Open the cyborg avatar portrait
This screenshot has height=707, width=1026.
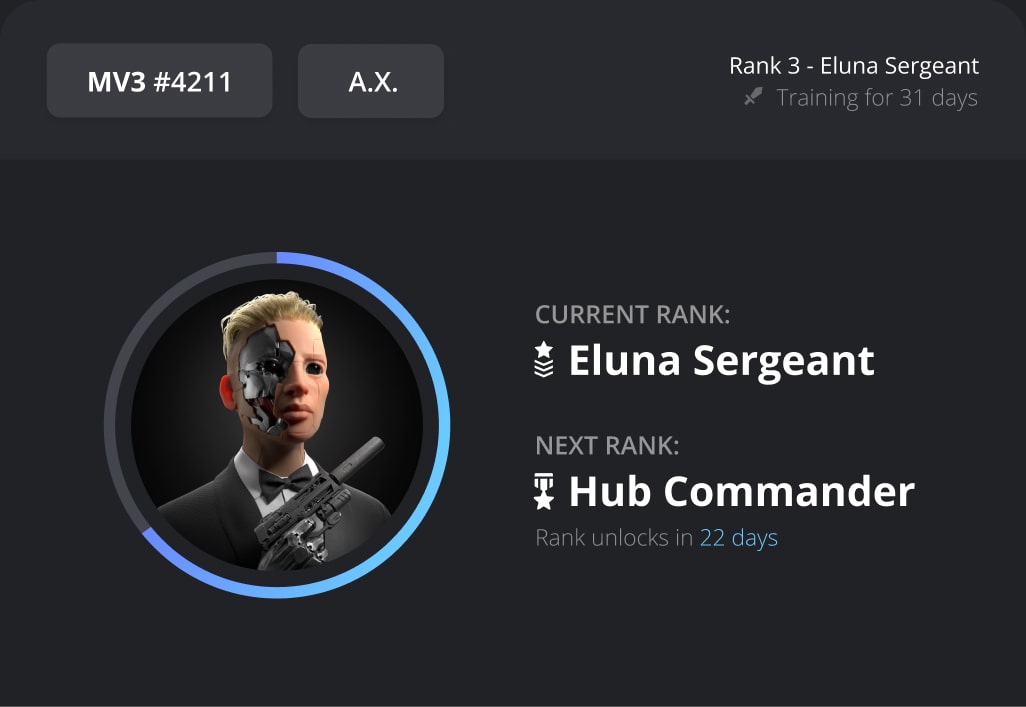277,425
